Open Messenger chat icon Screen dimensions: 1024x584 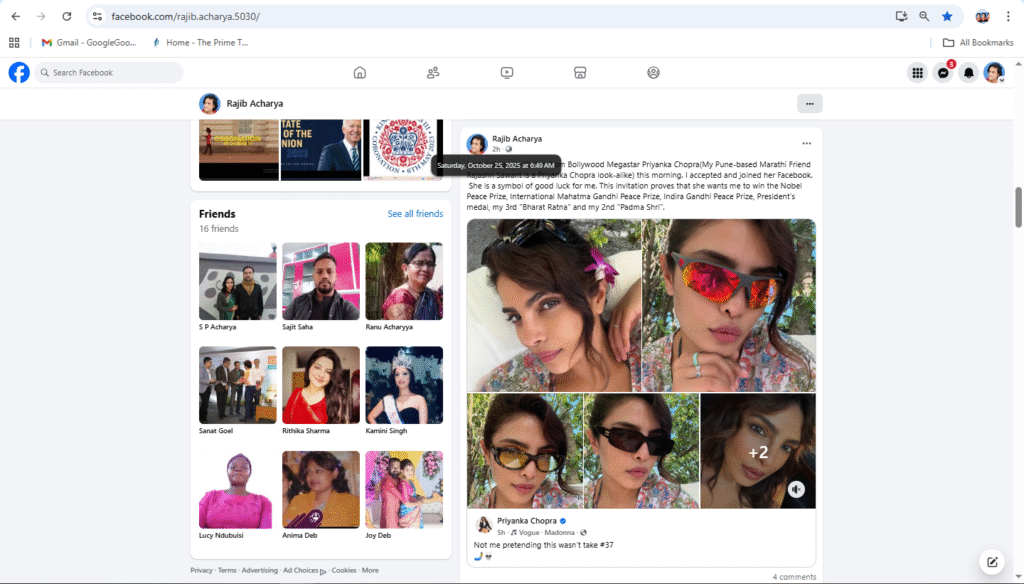point(942,73)
